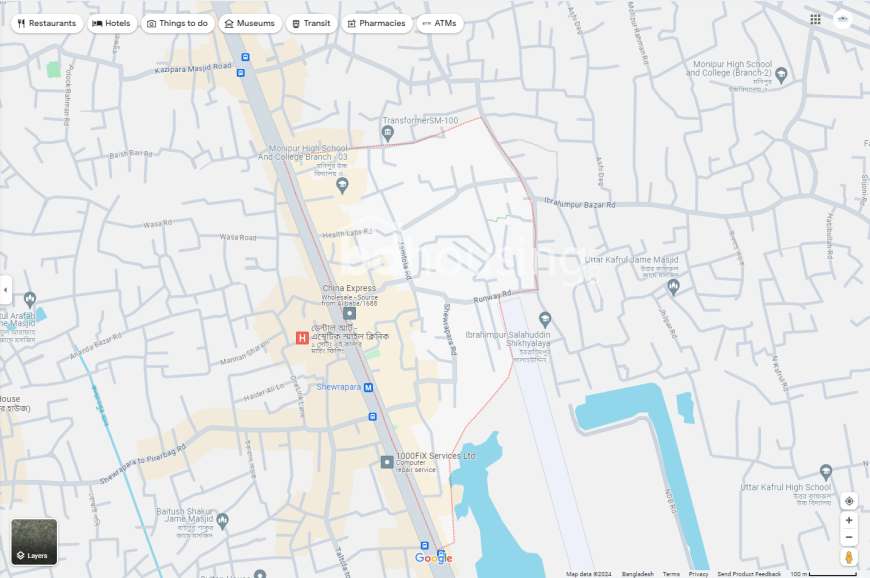The image size is (870, 578).
Task: Select Monipur High School Branch-2 pin
Action: 781,75
